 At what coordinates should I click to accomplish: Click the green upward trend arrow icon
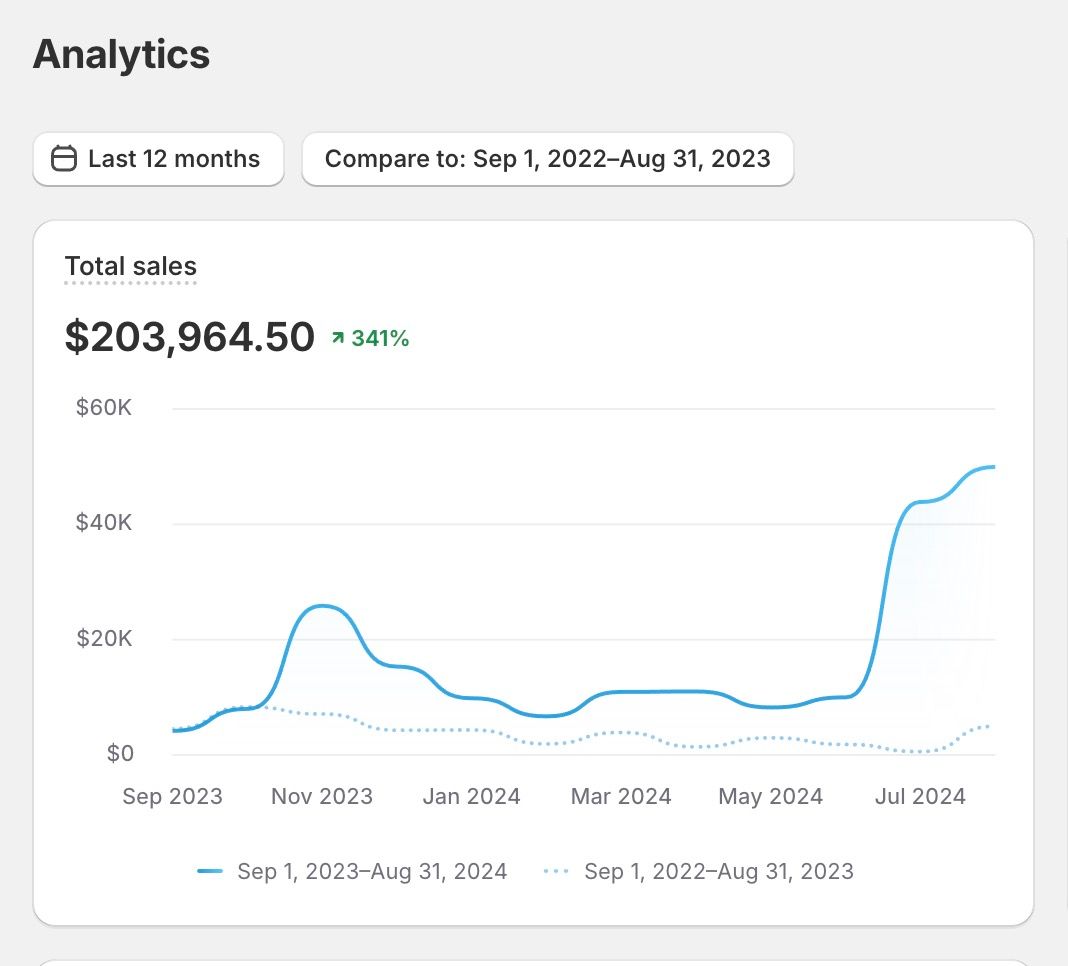(x=337, y=339)
